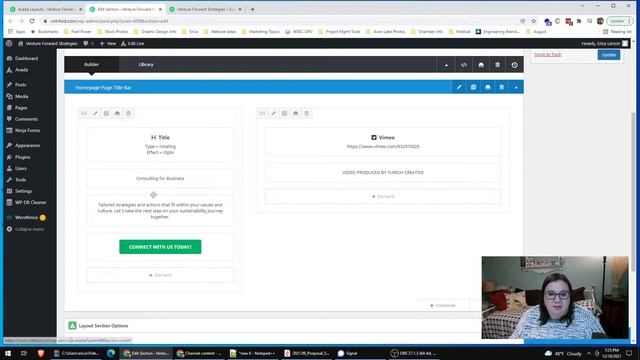Open Media in admin sidebar
The height and width of the screenshot is (360, 640).
pyautogui.click(x=21, y=96)
